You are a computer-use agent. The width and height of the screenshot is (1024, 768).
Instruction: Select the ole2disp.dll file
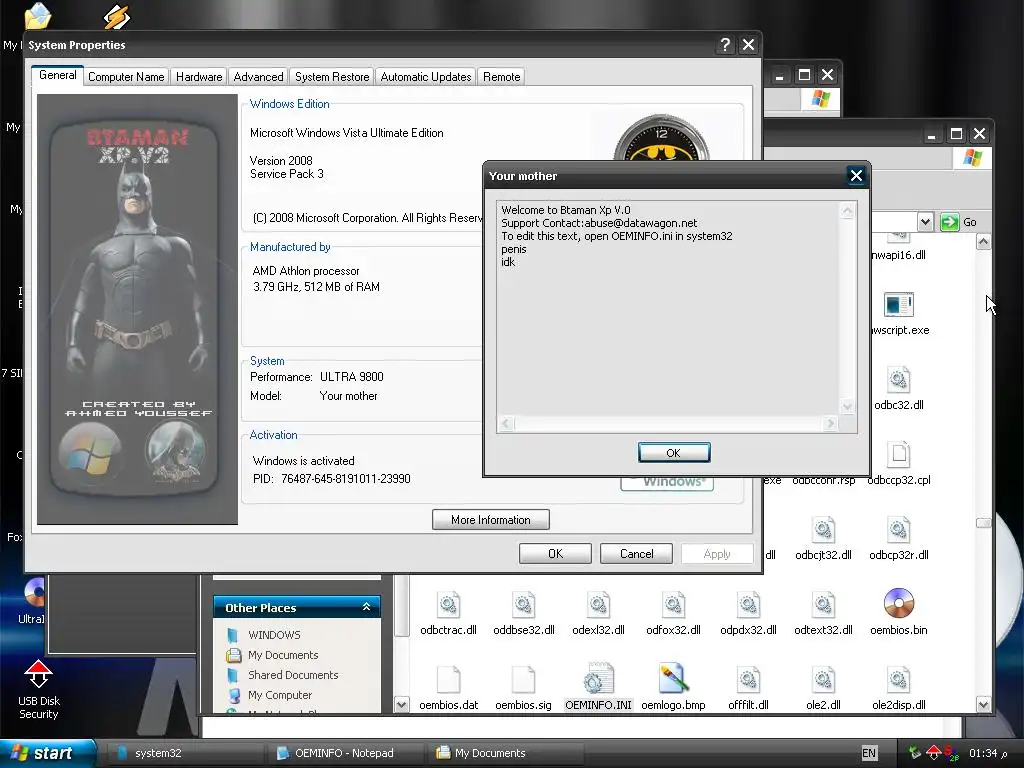tap(899, 687)
